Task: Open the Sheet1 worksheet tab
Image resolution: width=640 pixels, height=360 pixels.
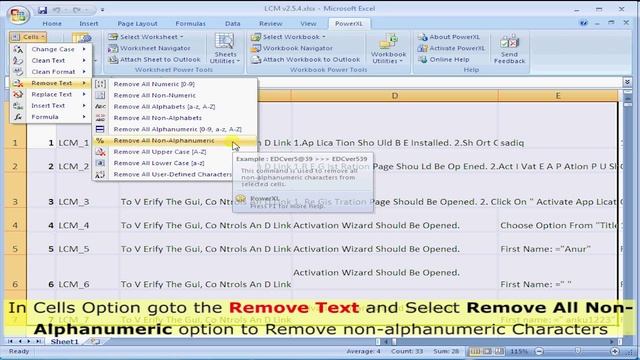Action: (64, 341)
